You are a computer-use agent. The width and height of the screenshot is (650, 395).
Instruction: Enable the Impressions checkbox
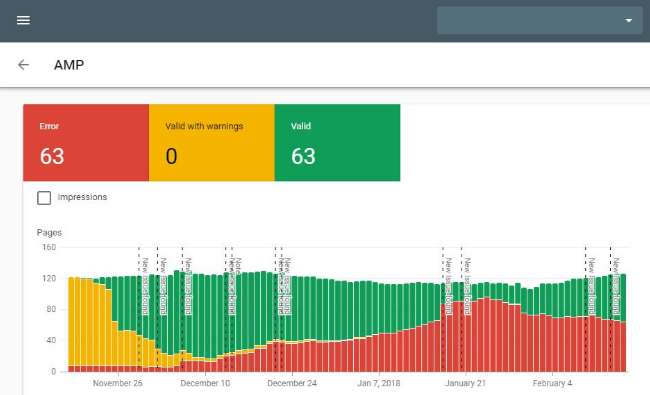[x=44, y=198]
